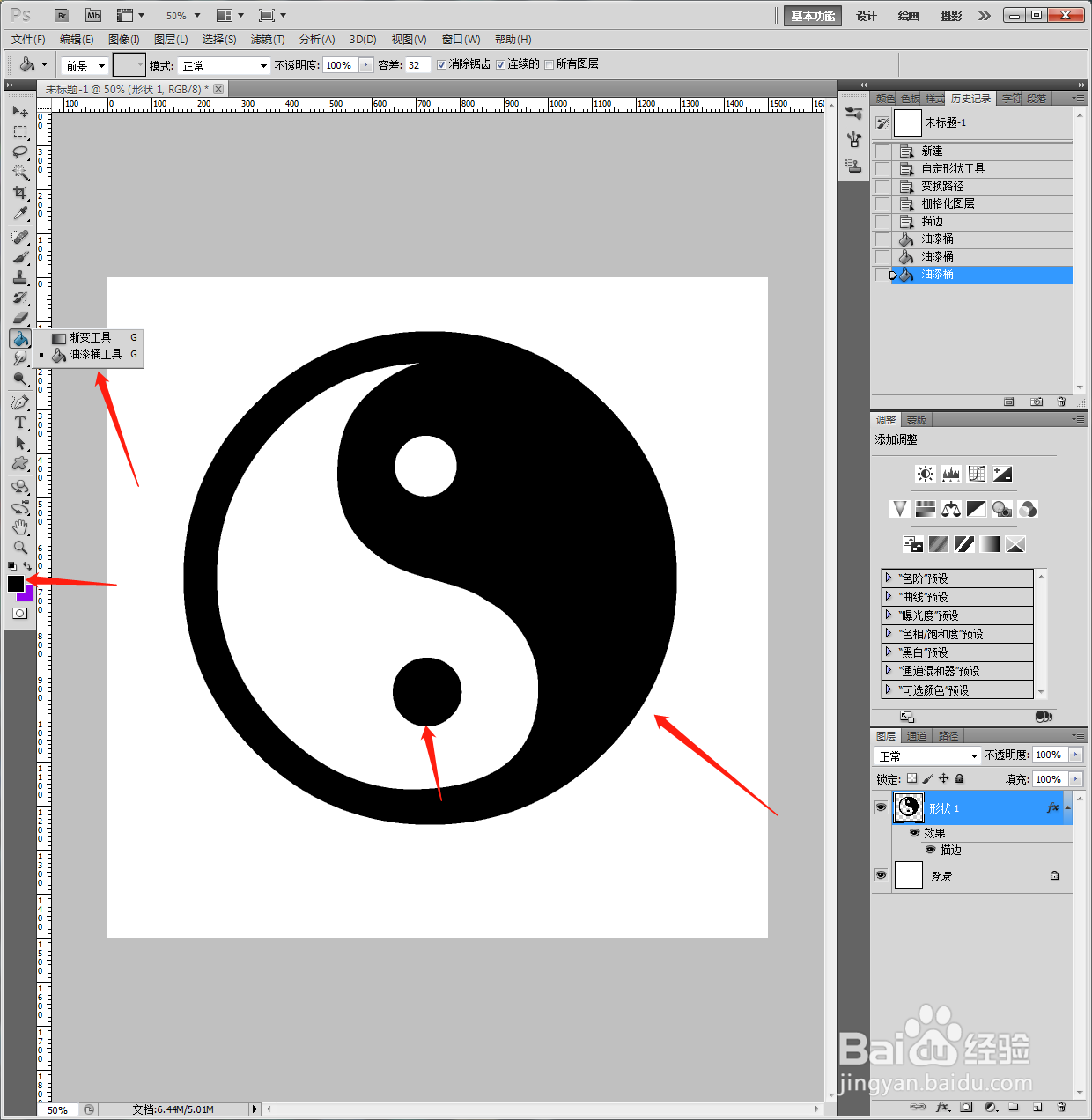Add a Color Balance adjustment
The height and width of the screenshot is (1120, 1092).
951,509
